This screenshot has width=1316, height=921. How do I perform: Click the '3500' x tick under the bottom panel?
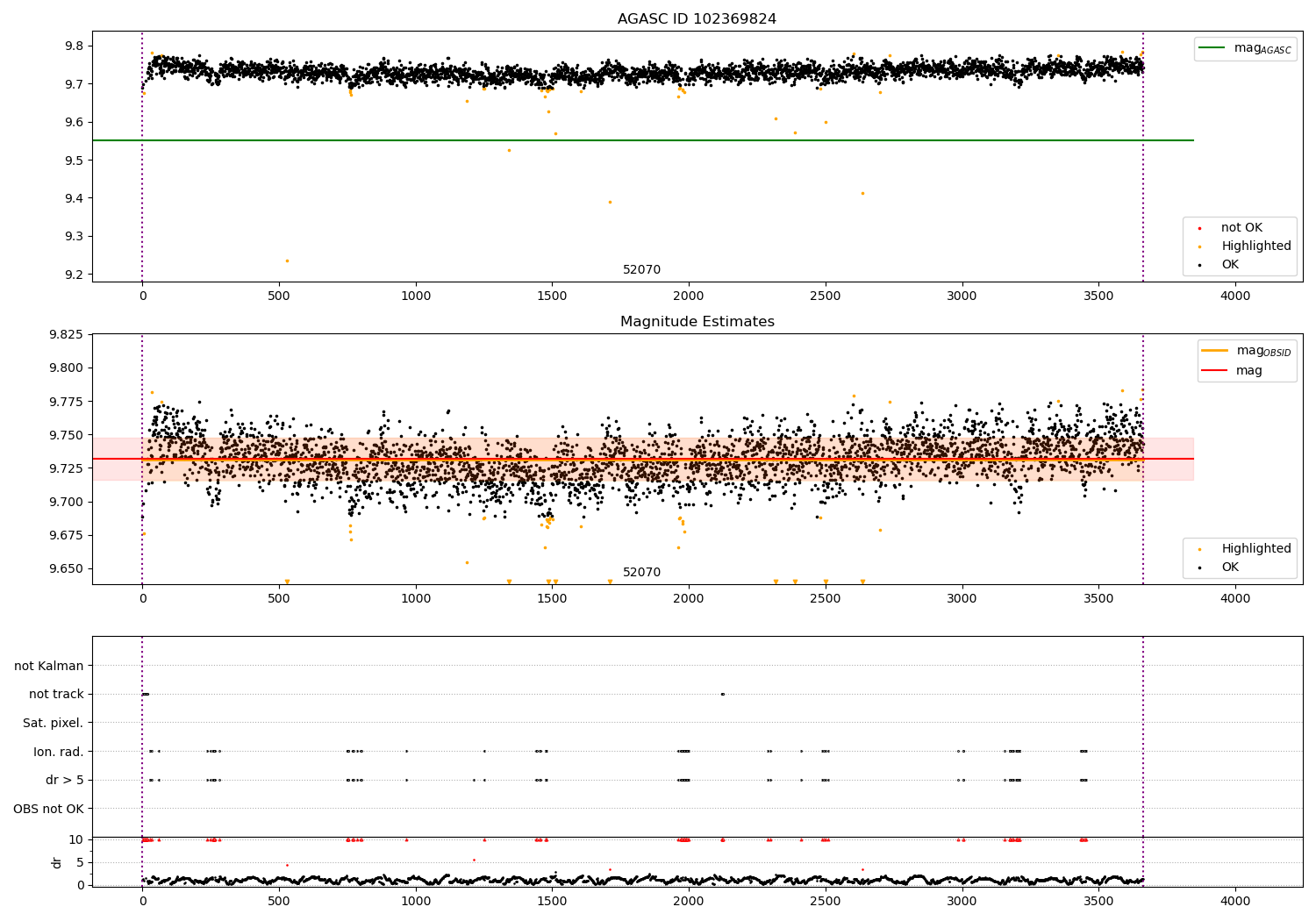(x=1099, y=900)
